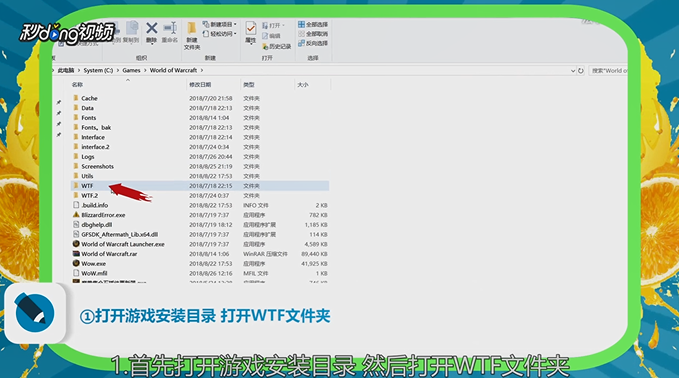Image resolution: width=679 pixels, height=378 pixels.
Task: Open the Properties (属性) checkmark icon
Action: coord(251,29)
